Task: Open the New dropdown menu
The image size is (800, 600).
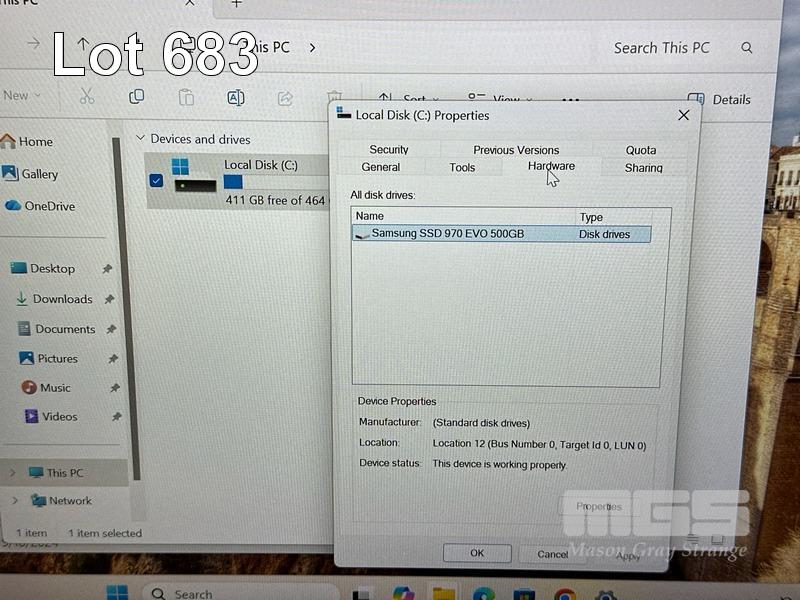Action: 22,96
